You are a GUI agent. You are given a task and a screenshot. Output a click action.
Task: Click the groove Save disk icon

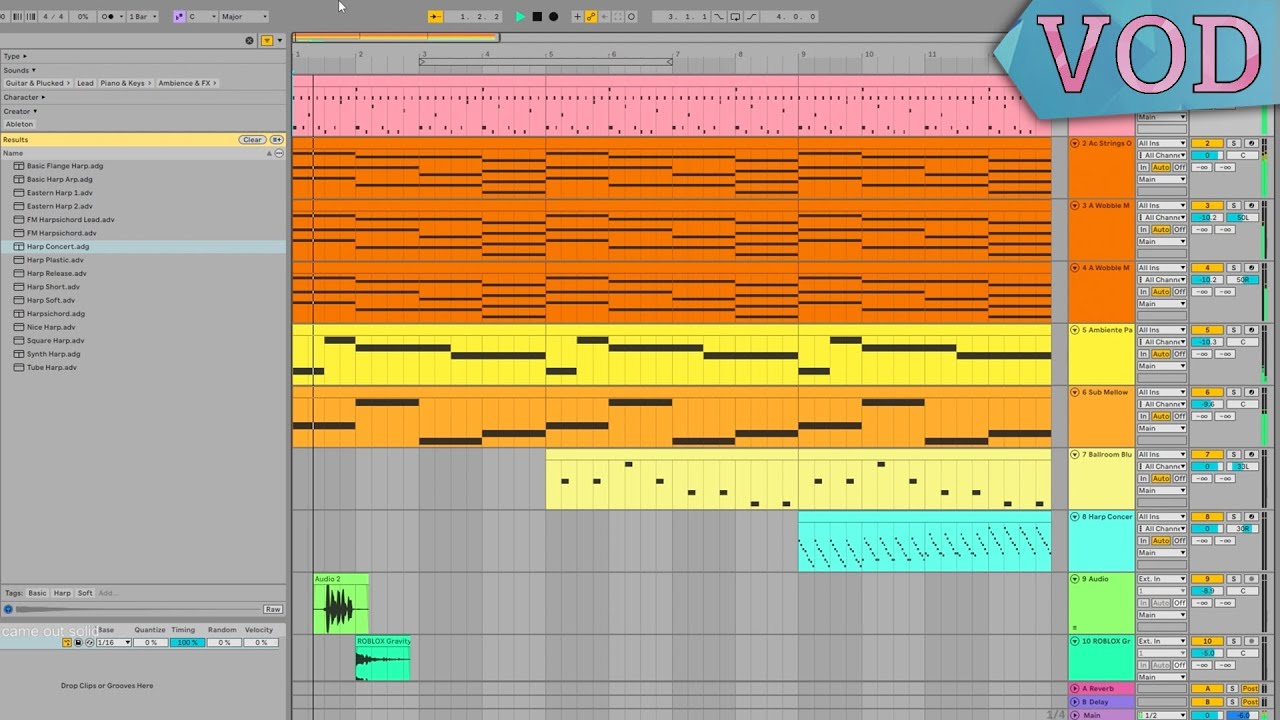coord(78,642)
